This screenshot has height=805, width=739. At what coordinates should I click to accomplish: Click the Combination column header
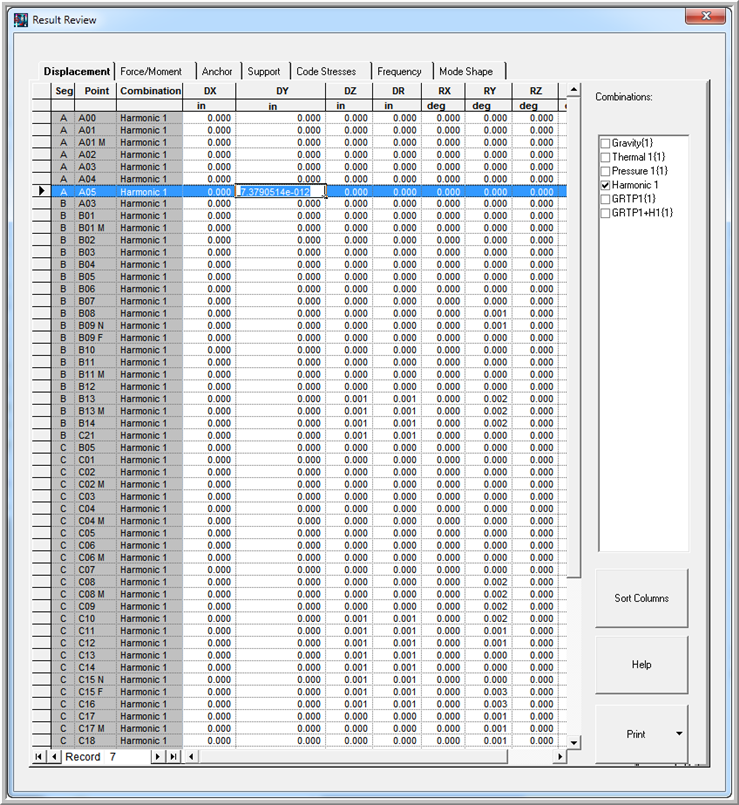(150, 91)
